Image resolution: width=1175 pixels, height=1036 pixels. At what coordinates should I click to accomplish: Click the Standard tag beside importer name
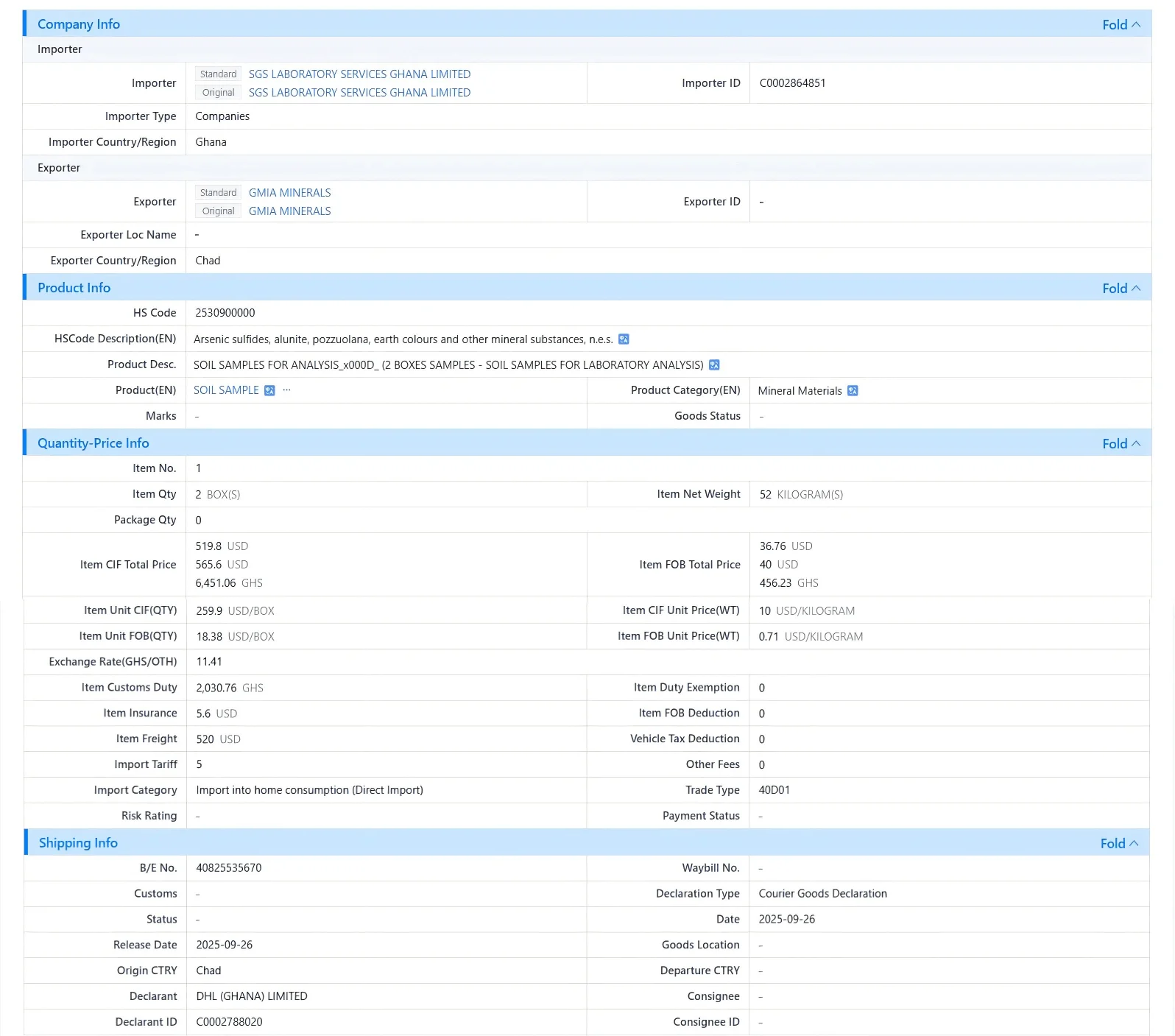click(x=218, y=74)
